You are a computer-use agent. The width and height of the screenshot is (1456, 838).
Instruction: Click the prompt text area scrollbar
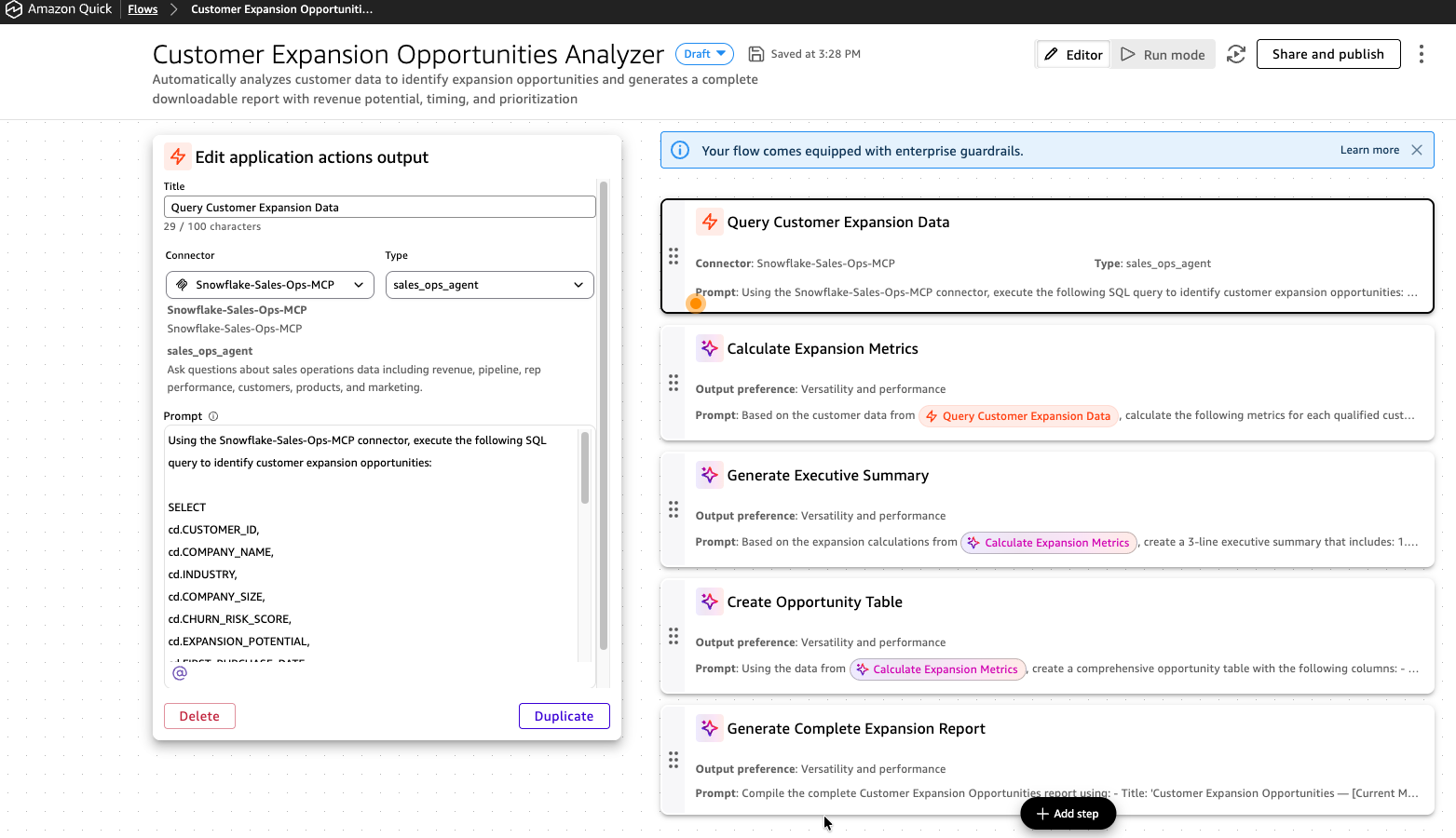pos(585,466)
